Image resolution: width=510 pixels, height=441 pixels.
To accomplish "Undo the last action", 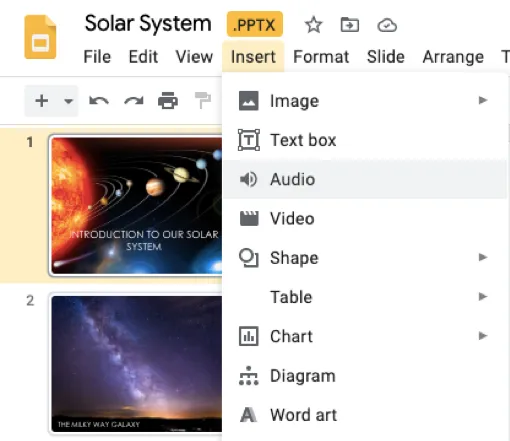I will pos(99,101).
